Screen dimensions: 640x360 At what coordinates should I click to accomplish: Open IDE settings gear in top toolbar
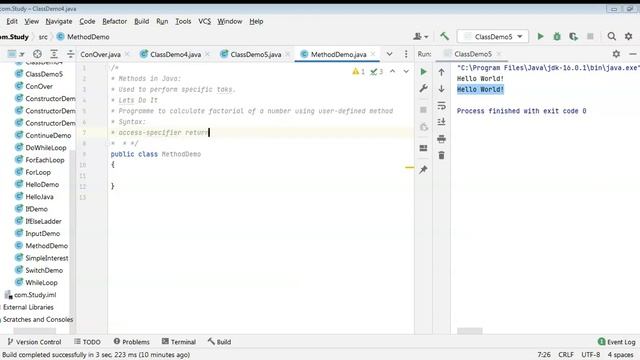coord(629,36)
